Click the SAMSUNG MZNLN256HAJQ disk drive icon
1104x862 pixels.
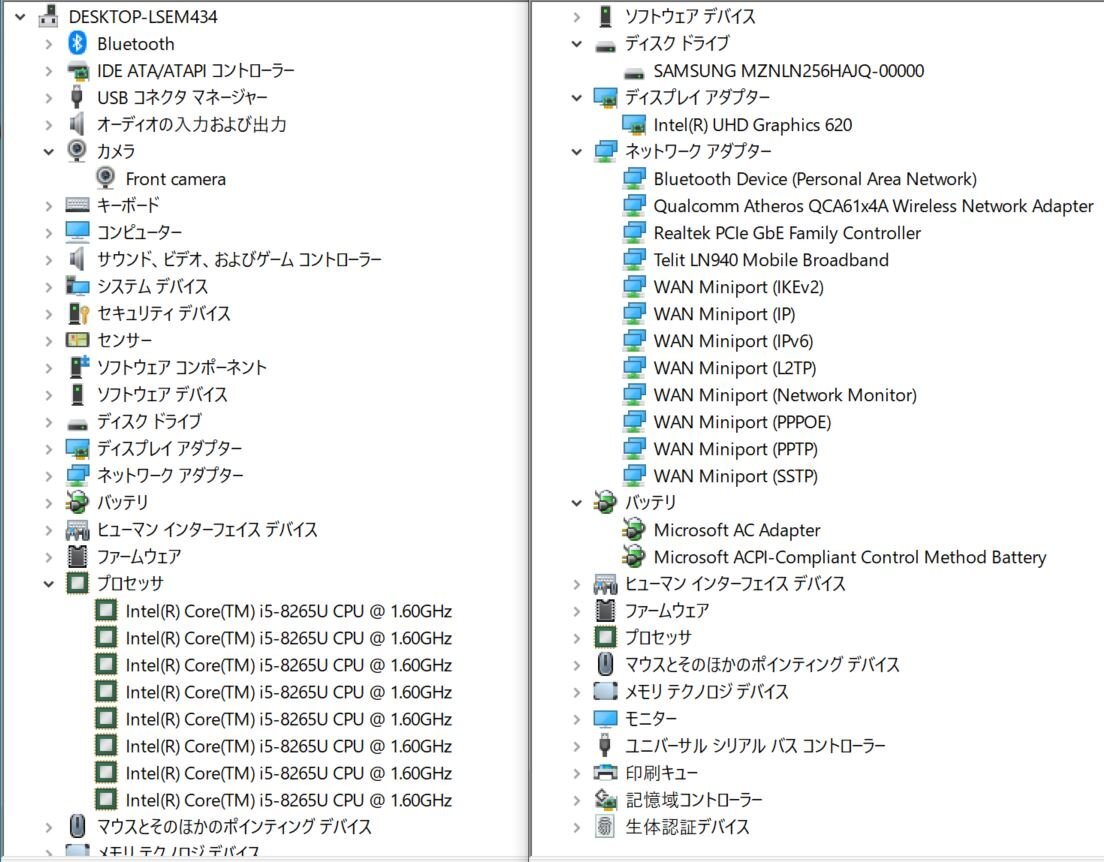coord(634,71)
